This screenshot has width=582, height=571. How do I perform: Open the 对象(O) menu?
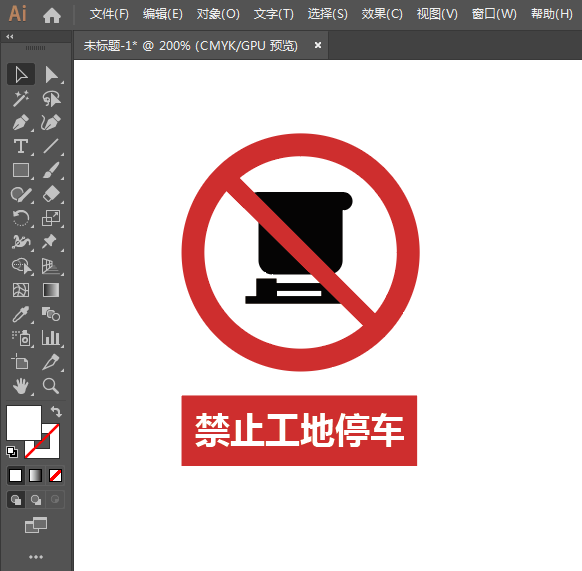[218, 14]
